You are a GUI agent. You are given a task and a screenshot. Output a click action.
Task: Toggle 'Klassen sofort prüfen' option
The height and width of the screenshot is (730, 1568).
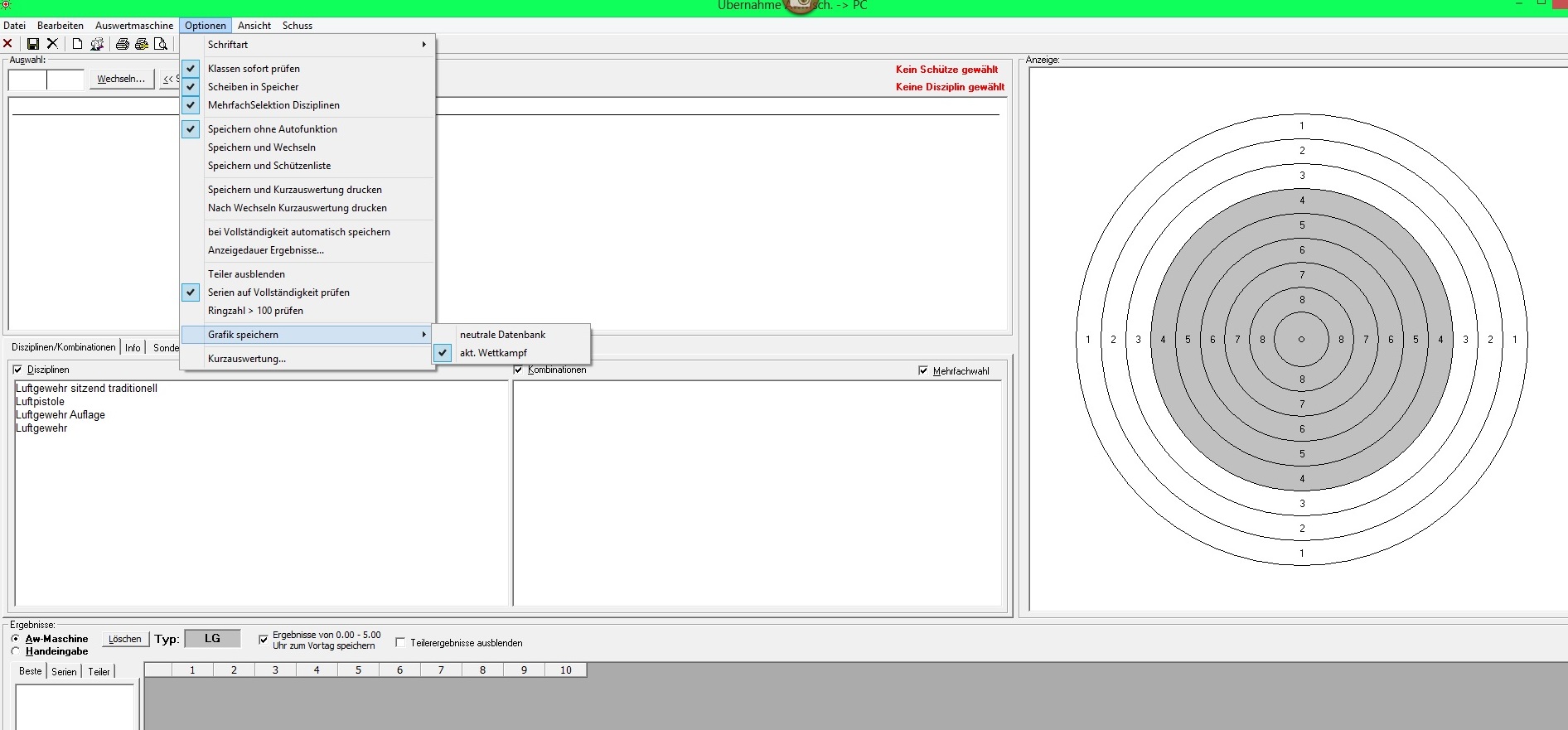pos(254,69)
